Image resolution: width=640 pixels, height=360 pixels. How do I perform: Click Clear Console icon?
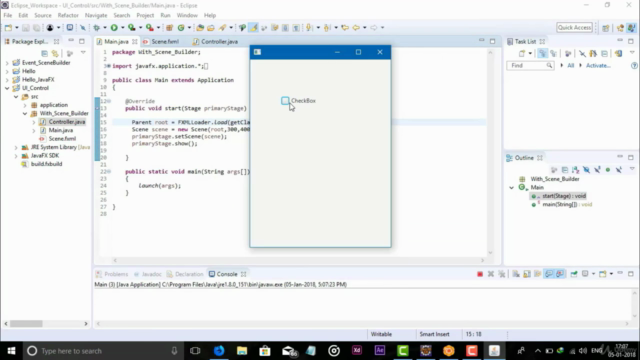click(516, 274)
